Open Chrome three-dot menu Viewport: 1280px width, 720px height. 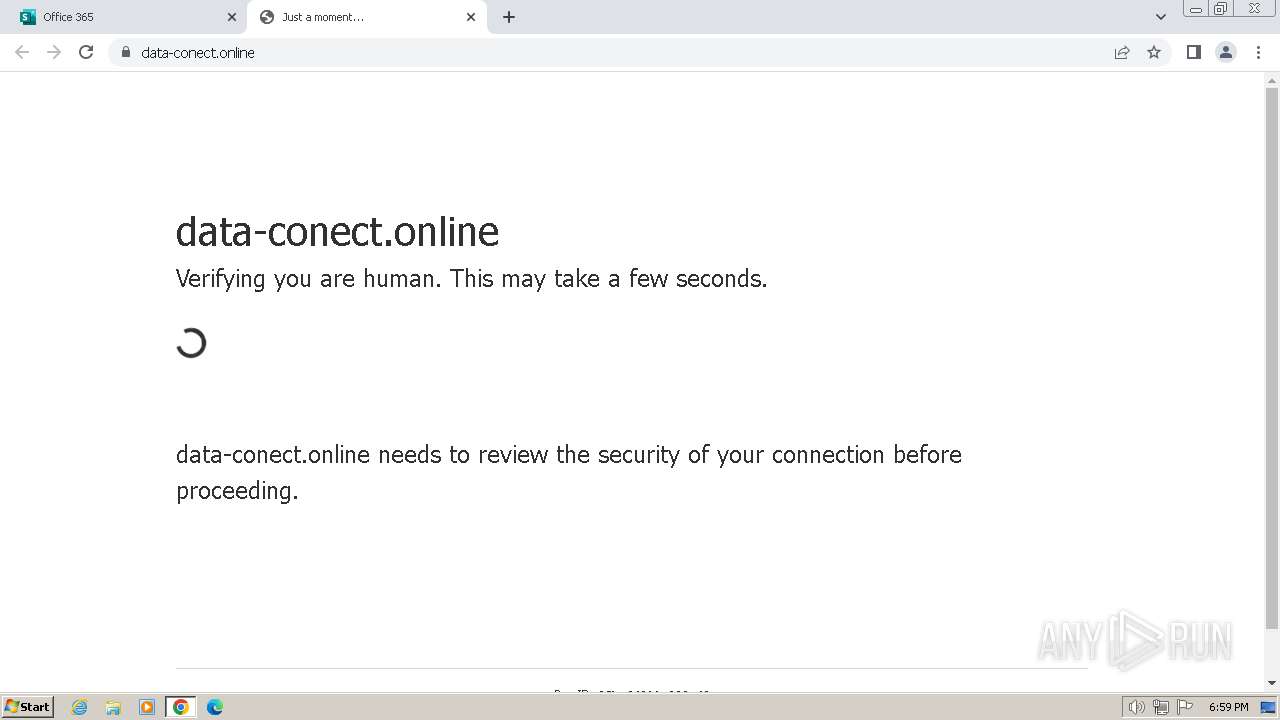pos(1258,52)
